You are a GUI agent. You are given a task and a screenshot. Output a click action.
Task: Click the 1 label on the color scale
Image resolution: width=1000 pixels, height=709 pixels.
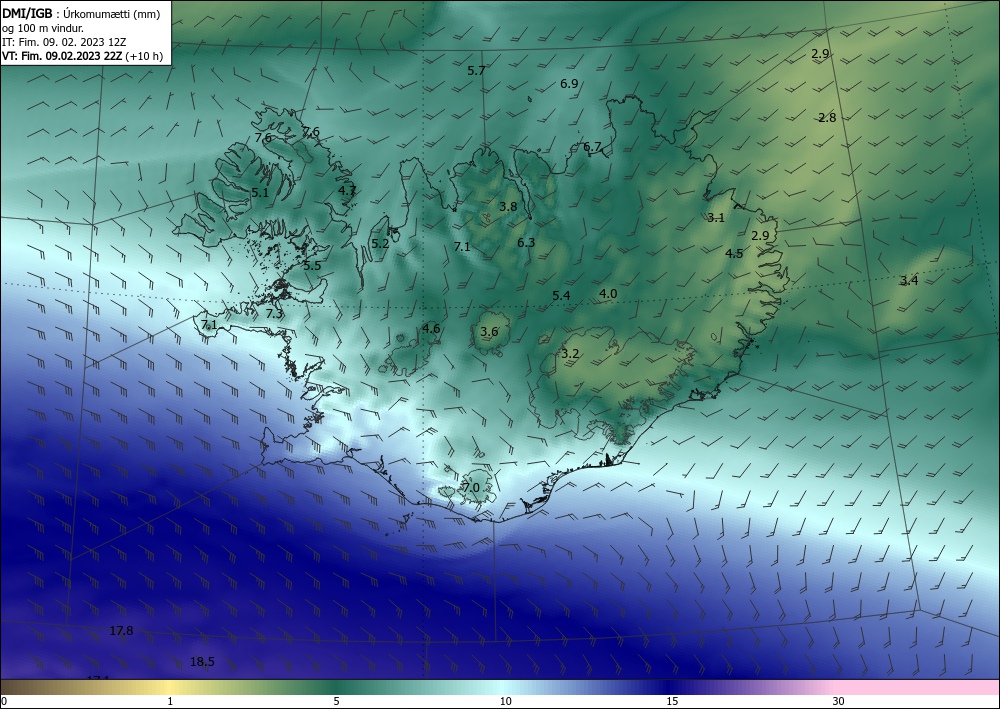pyautogui.click(x=170, y=701)
